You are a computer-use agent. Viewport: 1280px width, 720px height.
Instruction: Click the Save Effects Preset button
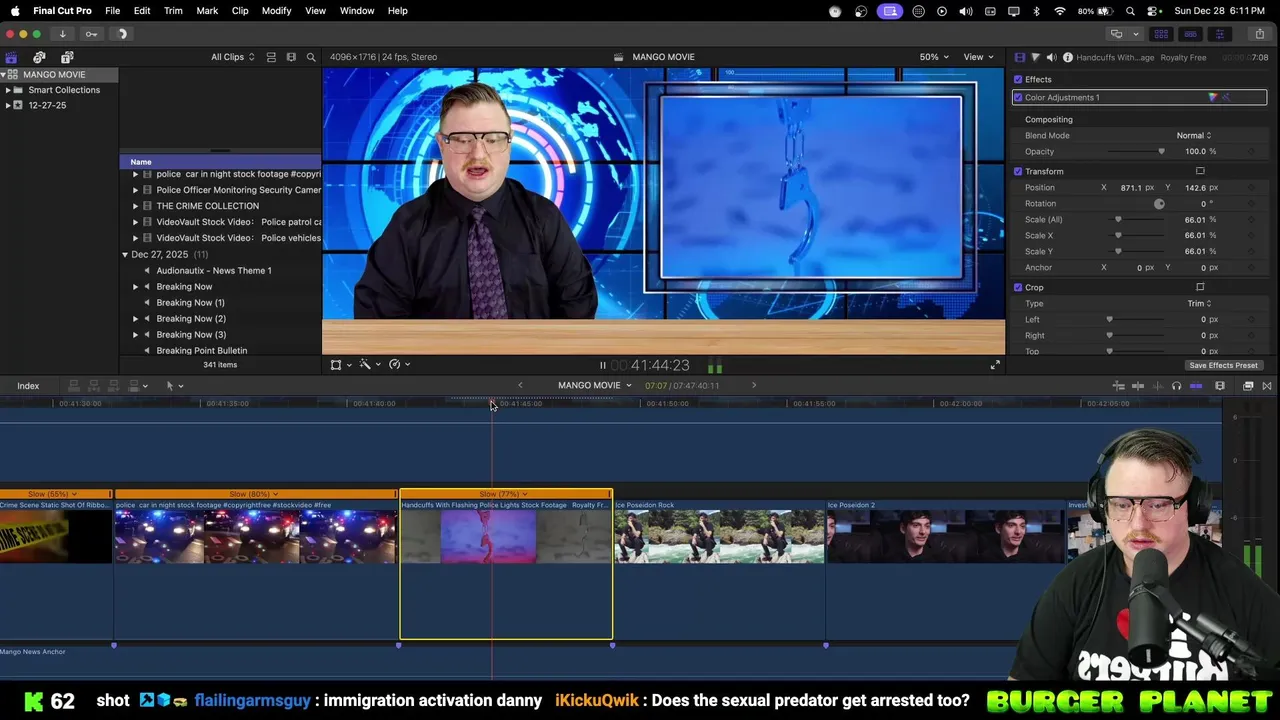(x=1223, y=365)
